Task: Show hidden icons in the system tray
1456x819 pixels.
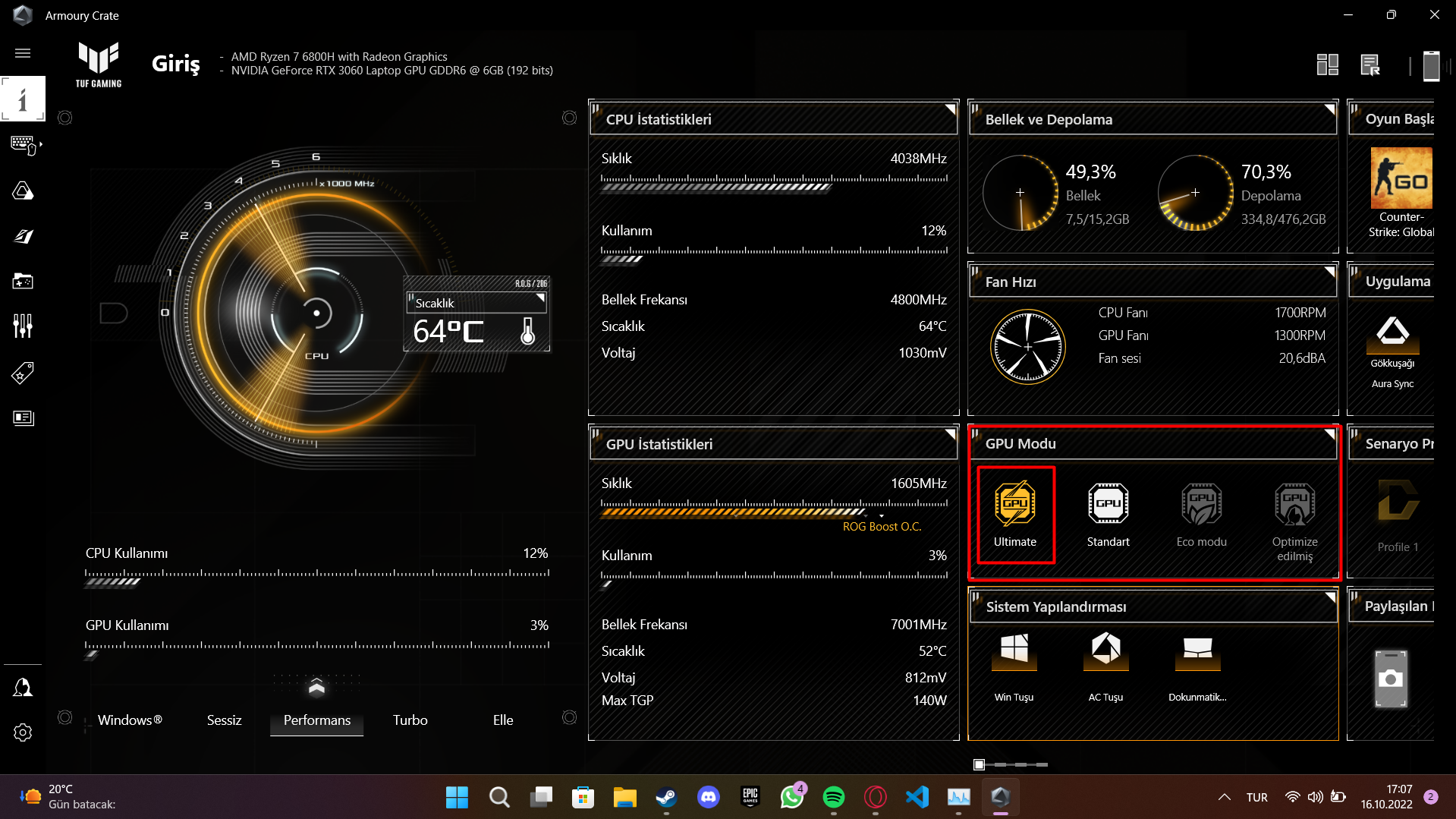Action: pos(1224,797)
